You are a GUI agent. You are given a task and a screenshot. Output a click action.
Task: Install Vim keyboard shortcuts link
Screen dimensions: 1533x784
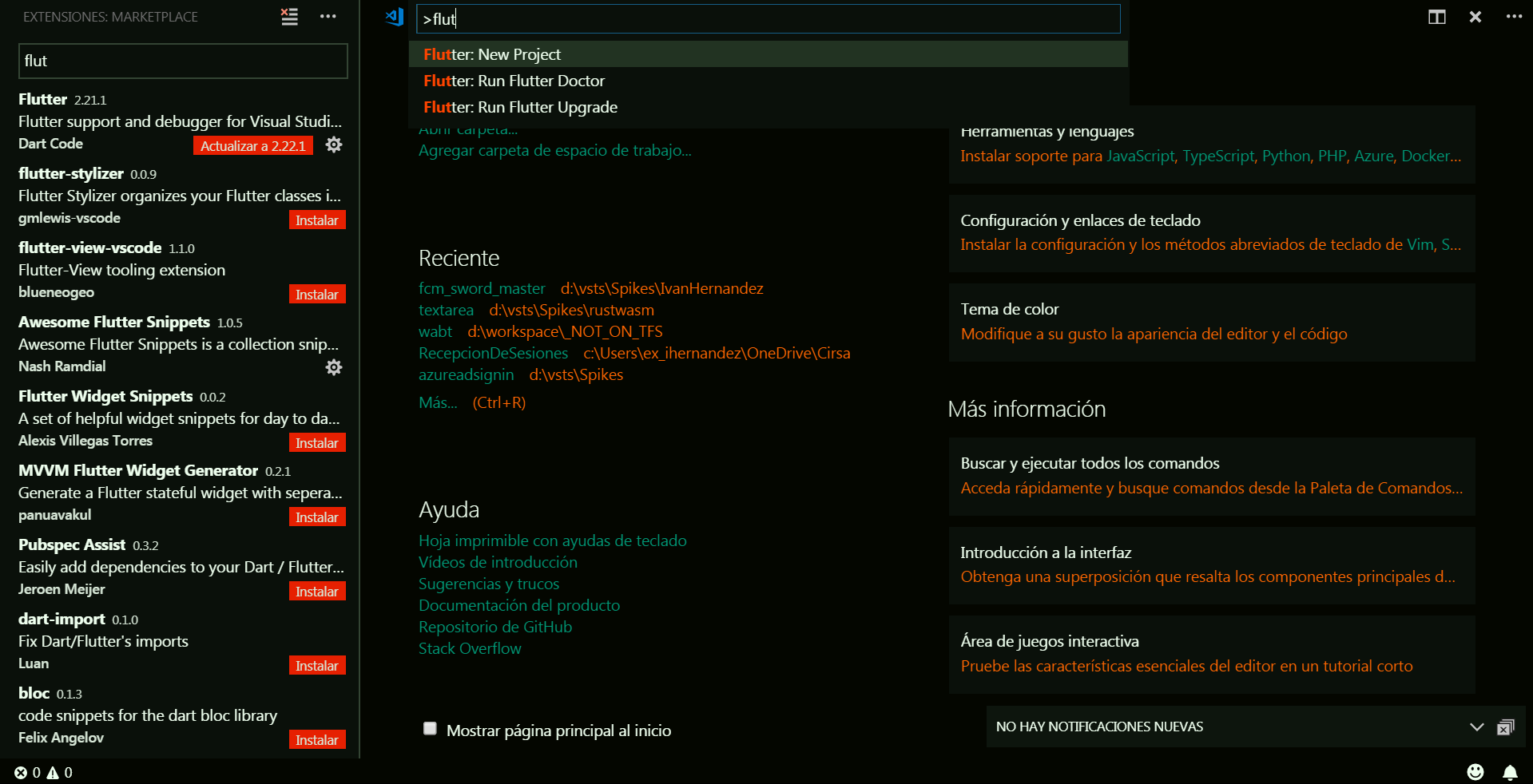coord(1420,244)
